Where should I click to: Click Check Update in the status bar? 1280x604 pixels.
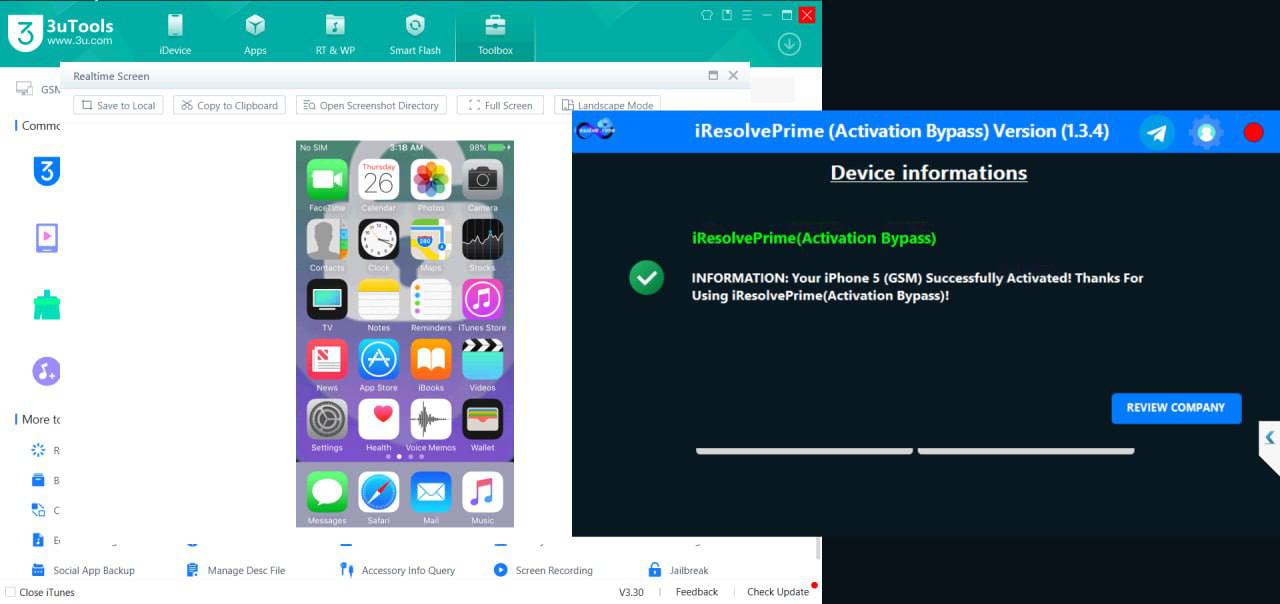[x=778, y=592]
